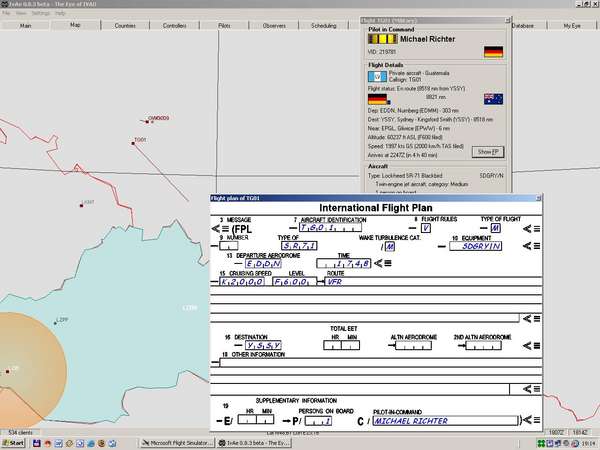This screenshot has width=600, height=450.
Task: Click the German departure flag icon
Action: [378, 98]
